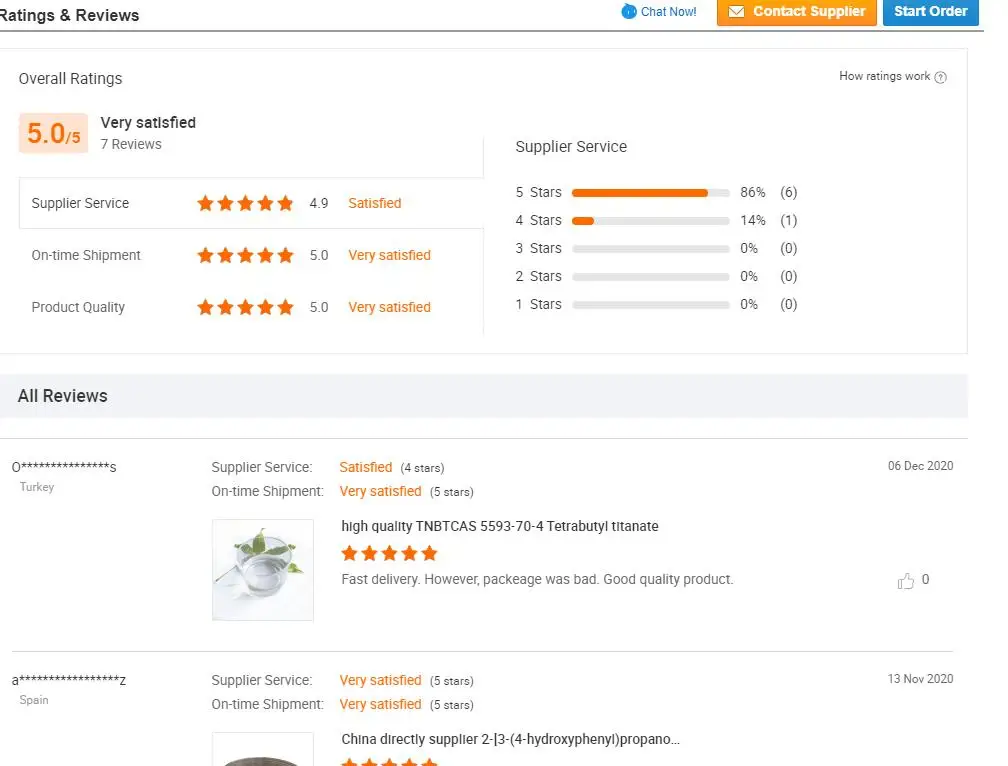Click the 5 Stars progress bar
The image size is (1008, 766).
click(651, 193)
